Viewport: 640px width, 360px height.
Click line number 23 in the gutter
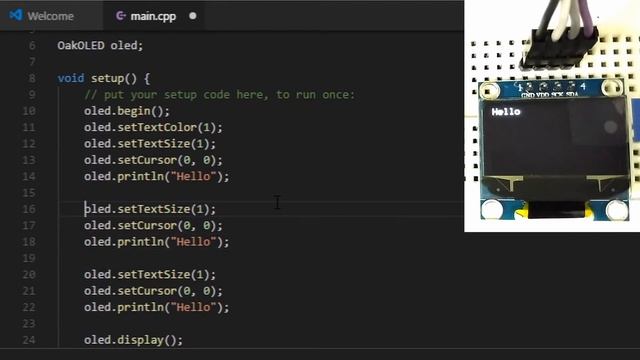(29, 323)
